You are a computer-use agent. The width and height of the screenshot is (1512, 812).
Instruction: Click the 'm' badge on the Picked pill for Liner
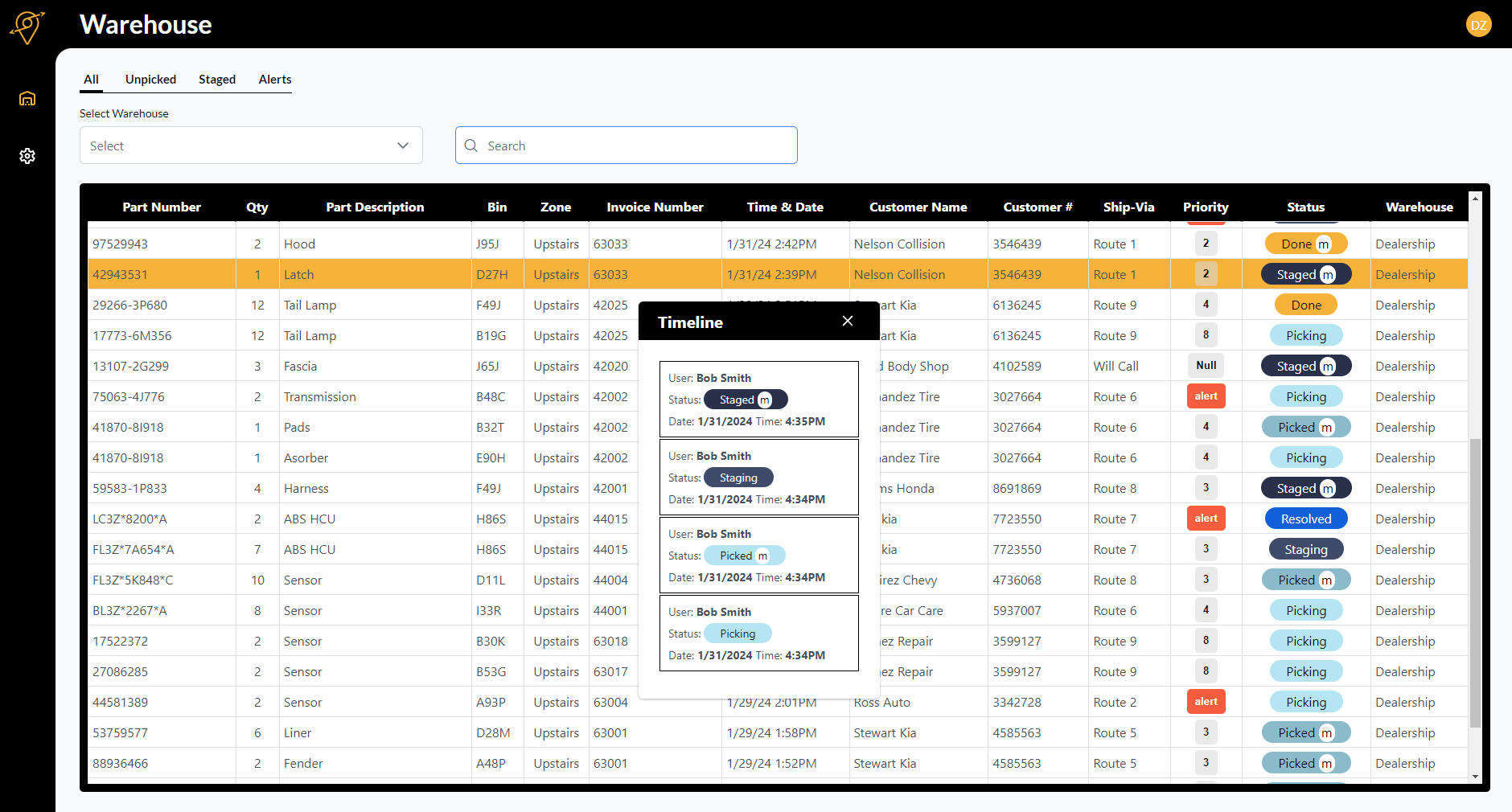coord(1325,732)
